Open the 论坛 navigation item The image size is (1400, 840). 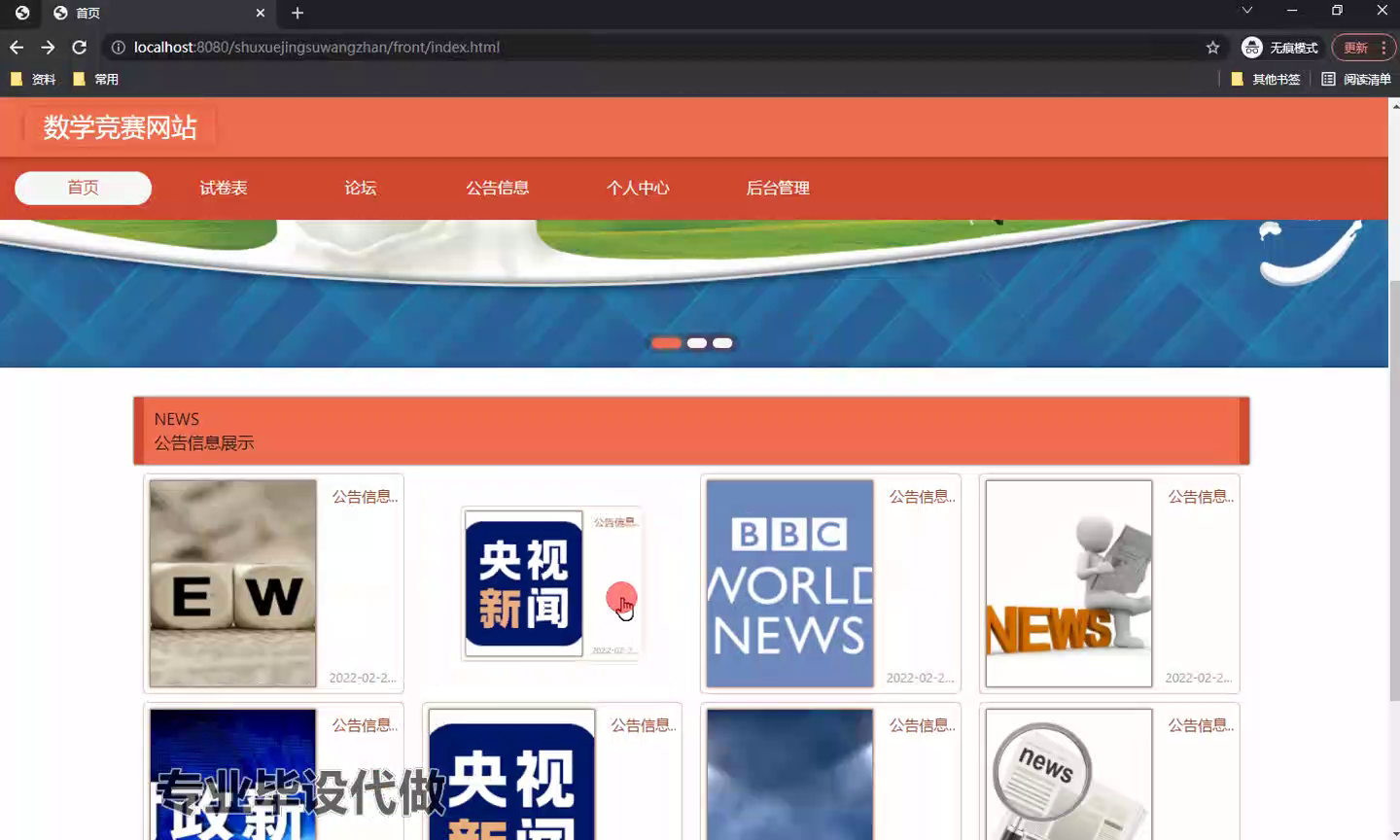pyautogui.click(x=361, y=188)
